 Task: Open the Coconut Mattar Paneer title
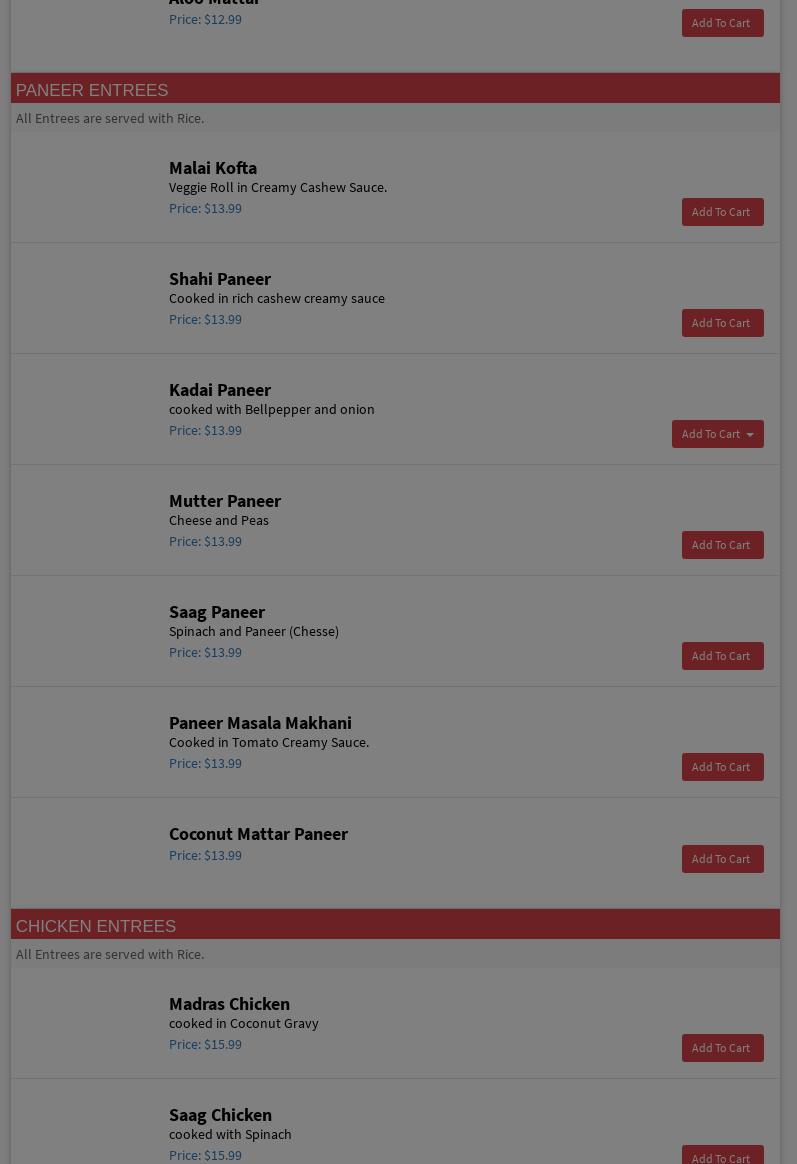point(258,834)
